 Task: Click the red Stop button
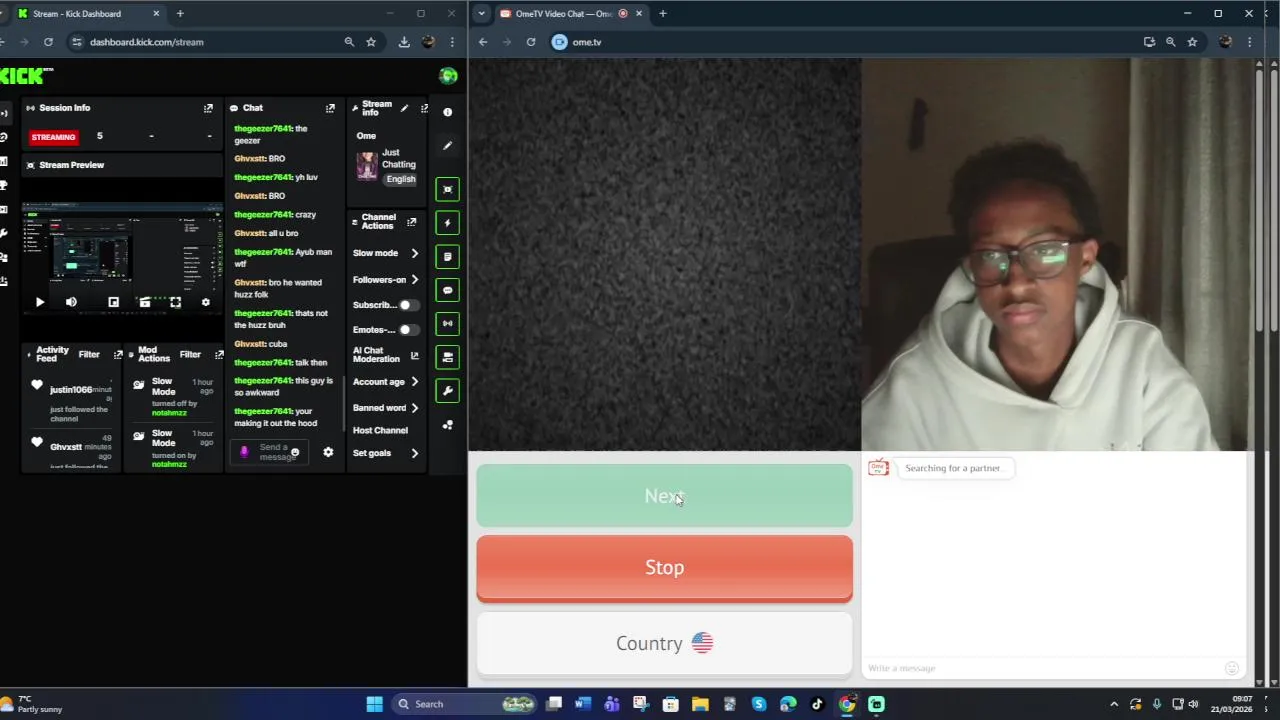pyautogui.click(x=664, y=568)
